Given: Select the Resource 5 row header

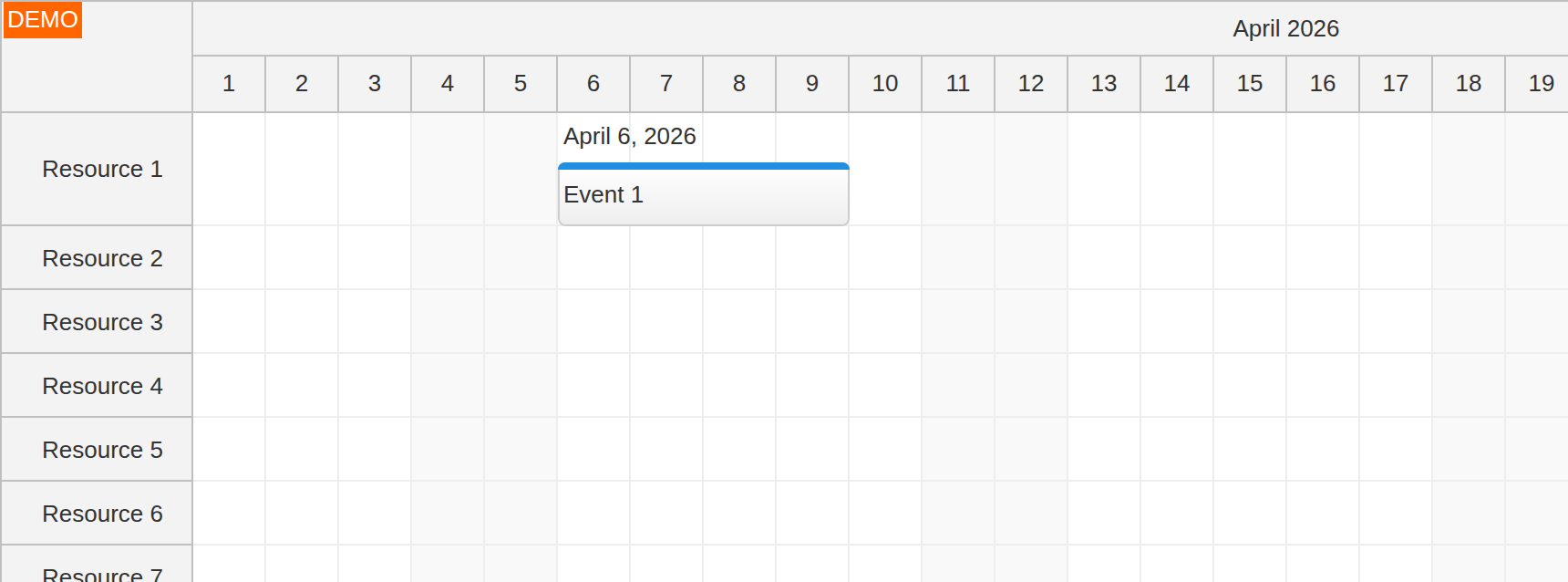Looking at the screenshot, I should point(101,449).
